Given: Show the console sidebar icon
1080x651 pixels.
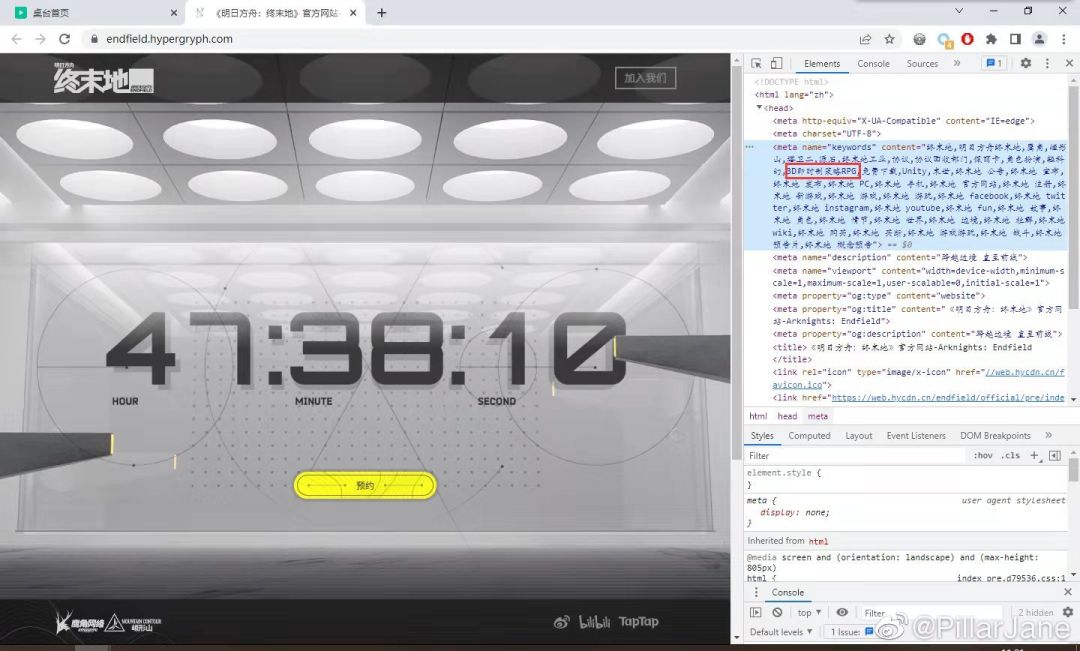Looking at the screenshot, I should [x=756, y=612].
